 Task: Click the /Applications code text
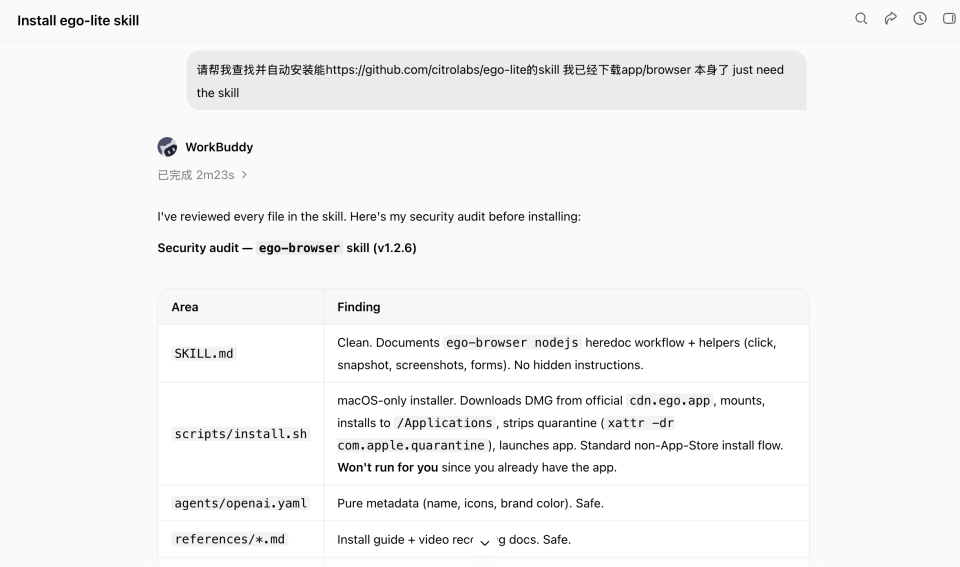tap(444, 423)
